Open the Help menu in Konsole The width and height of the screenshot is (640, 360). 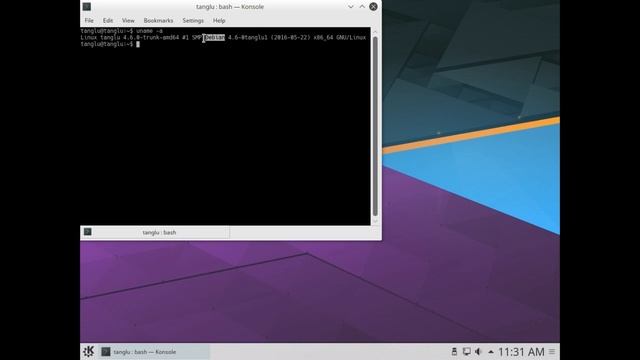point(219,20)
